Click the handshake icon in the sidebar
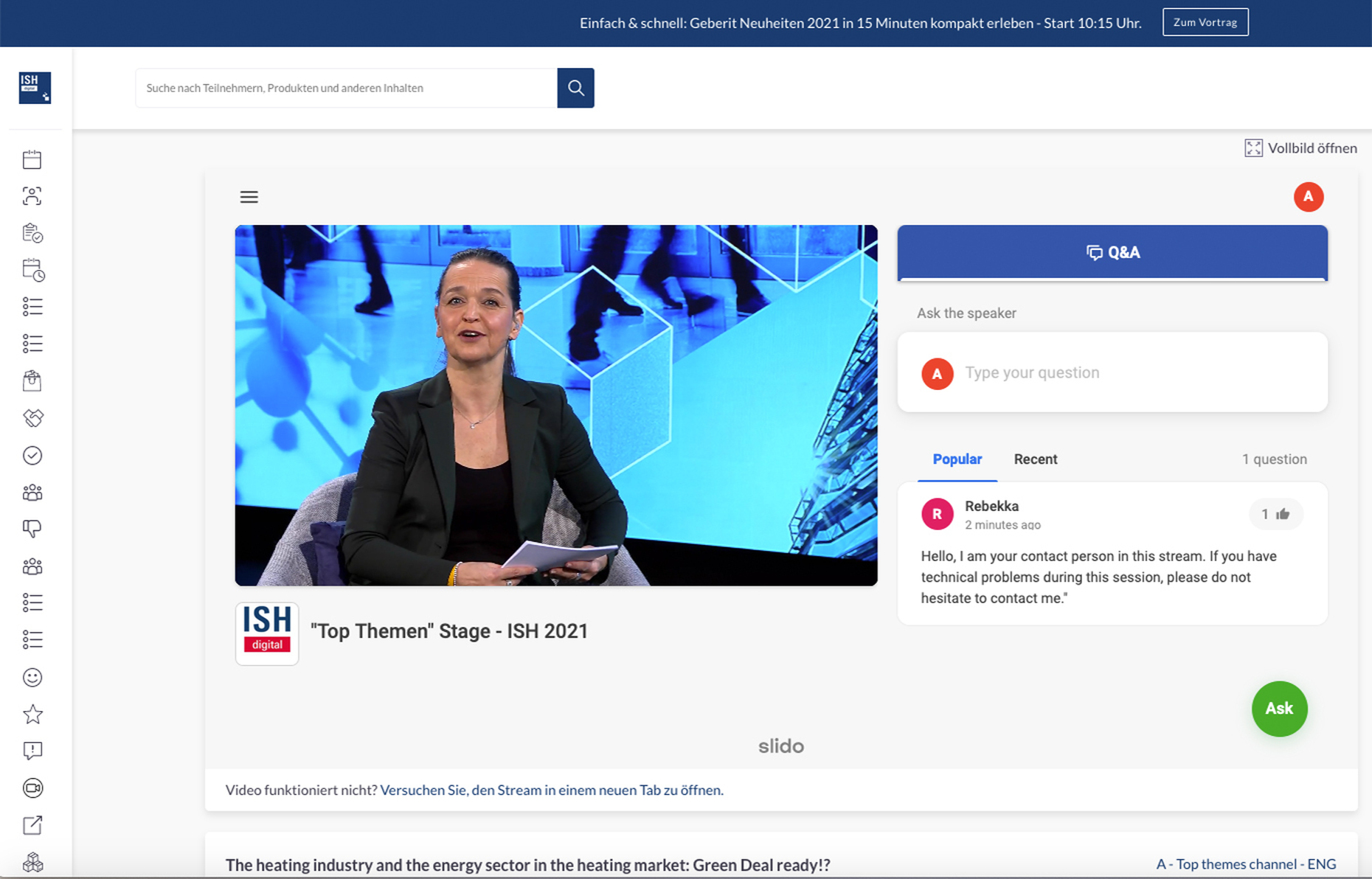The width and height of the screenshot is (1372, 879). 32,418
